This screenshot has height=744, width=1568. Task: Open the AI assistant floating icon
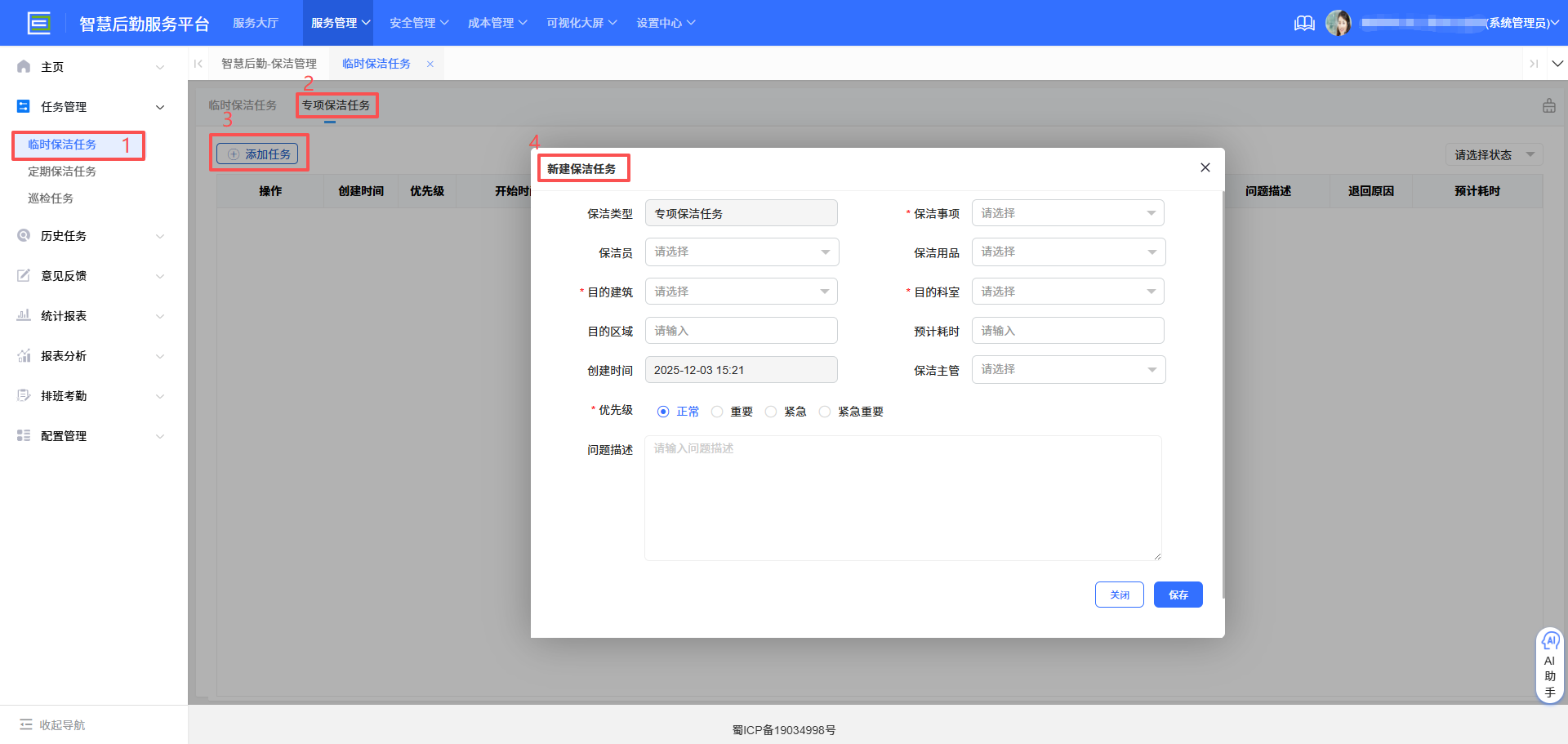click(x=1549, y=642)
